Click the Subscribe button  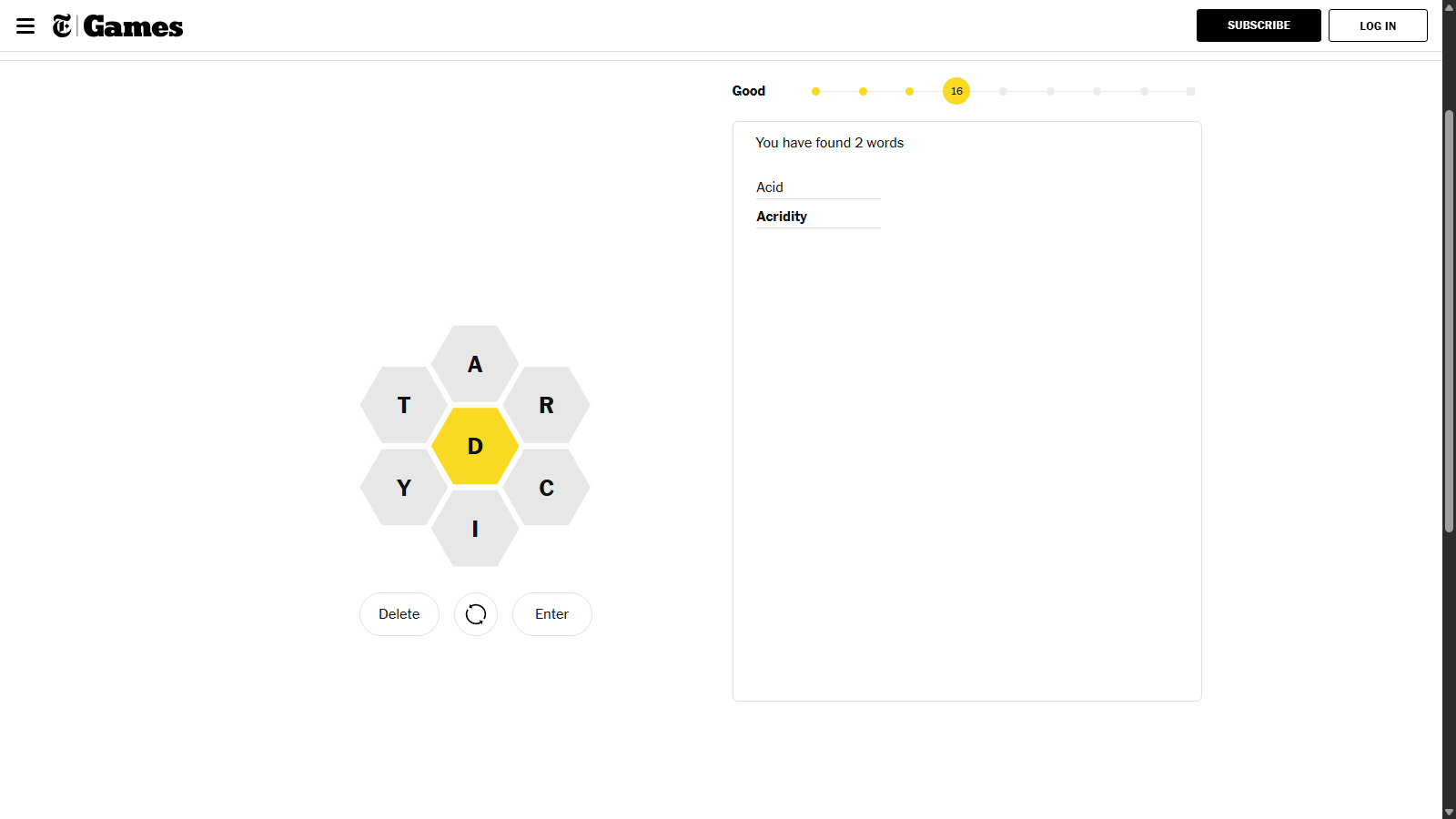click(1259, 25)
